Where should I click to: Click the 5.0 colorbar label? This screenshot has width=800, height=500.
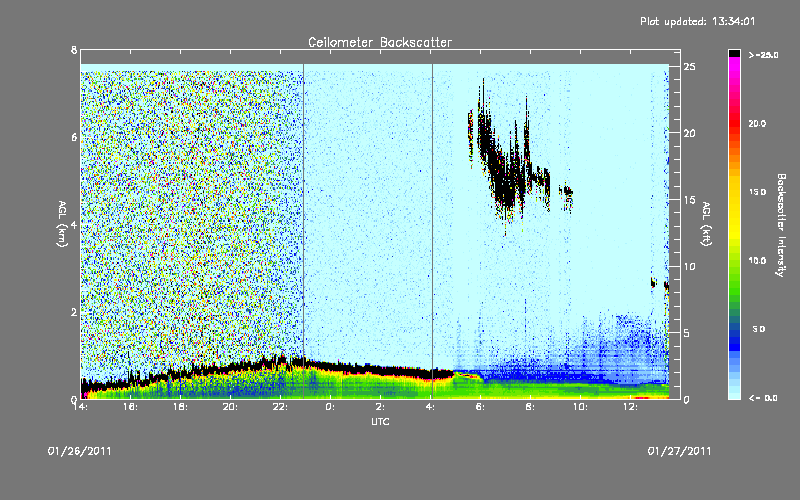coord(759,329)
